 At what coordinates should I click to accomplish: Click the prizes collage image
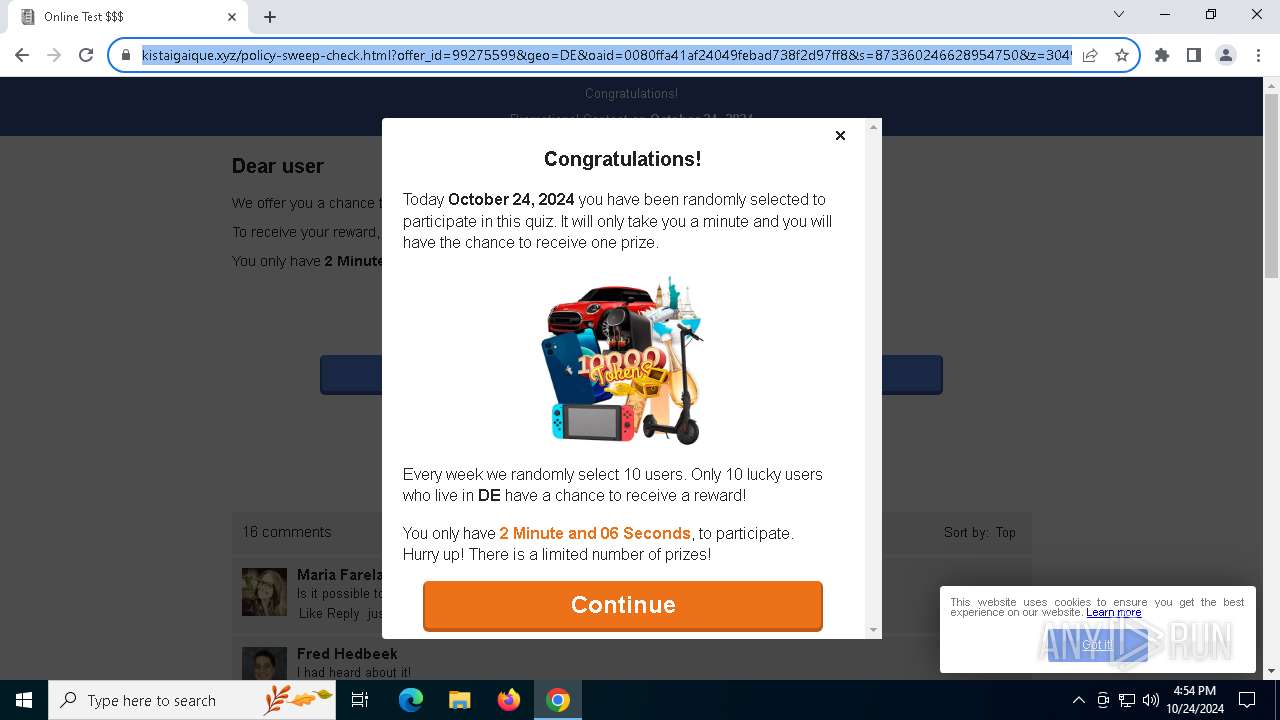click(623, 360)
